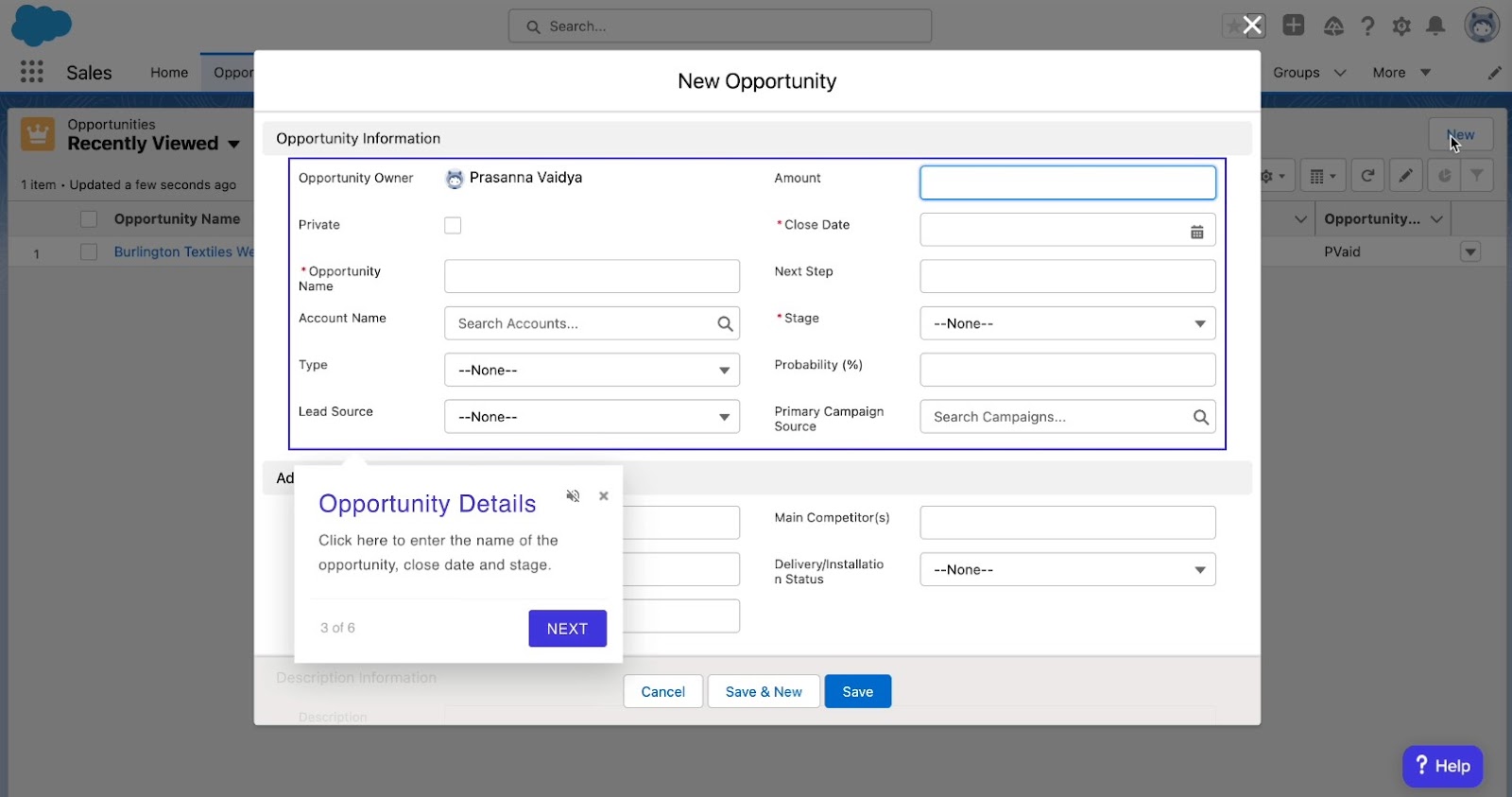Click the pencil icon to edit navigation bar
The image size is (1512, 797).
pos(1494,73)
